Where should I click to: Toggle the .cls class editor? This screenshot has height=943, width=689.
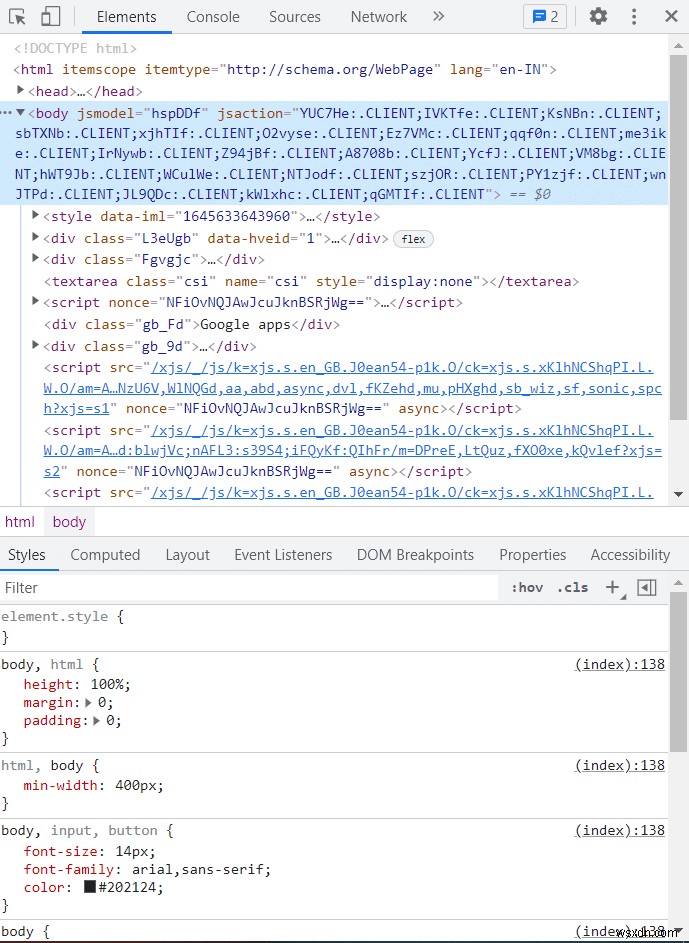click(x=572, y=588)
